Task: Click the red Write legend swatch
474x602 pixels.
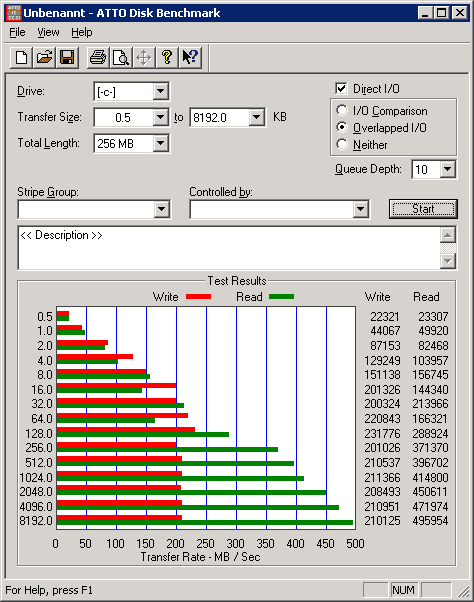Action: pyautogui.click(x=198, y=296)
